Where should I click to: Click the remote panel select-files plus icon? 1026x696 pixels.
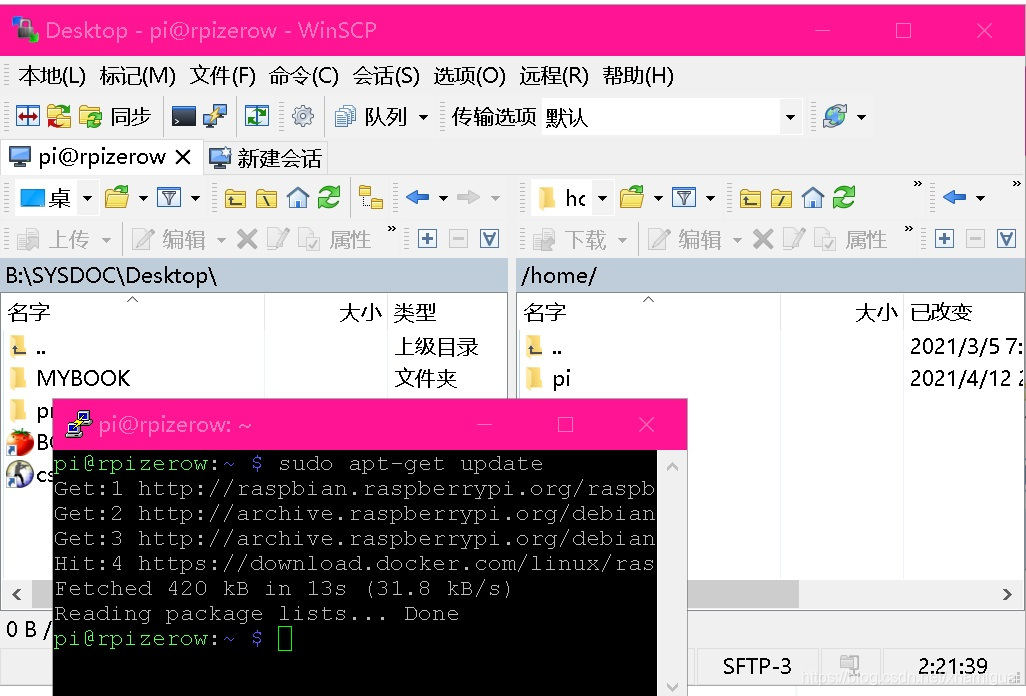(x=944, y=239)
